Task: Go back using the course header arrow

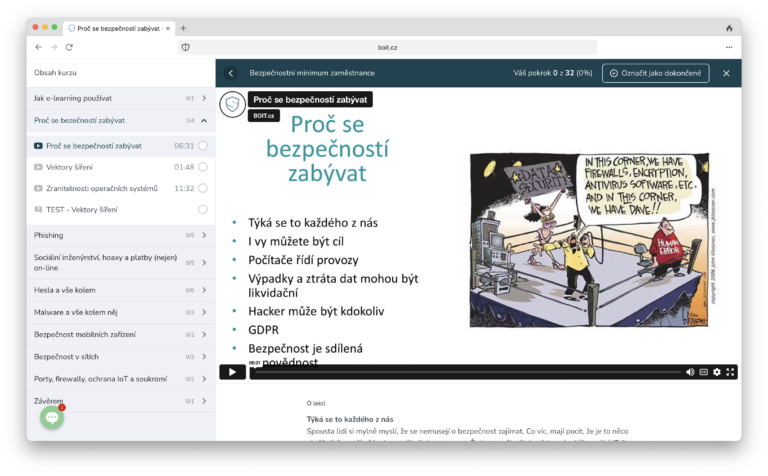Action: coord(231,73)
